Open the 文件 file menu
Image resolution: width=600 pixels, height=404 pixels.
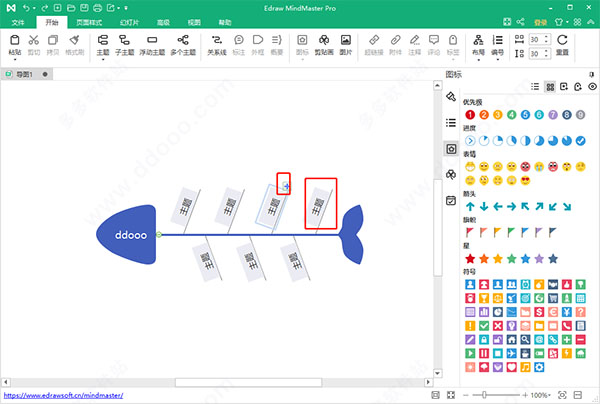(x=18, y=23)
